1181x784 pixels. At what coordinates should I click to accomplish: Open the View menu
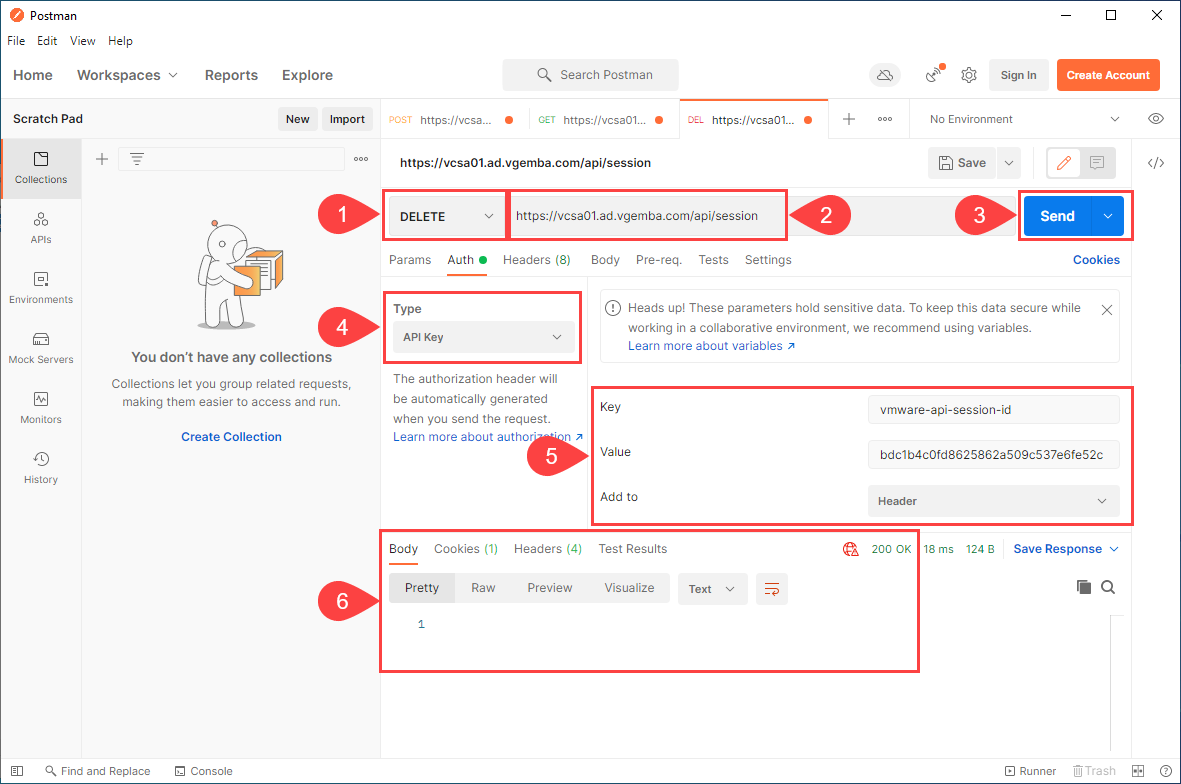[82, 41]
